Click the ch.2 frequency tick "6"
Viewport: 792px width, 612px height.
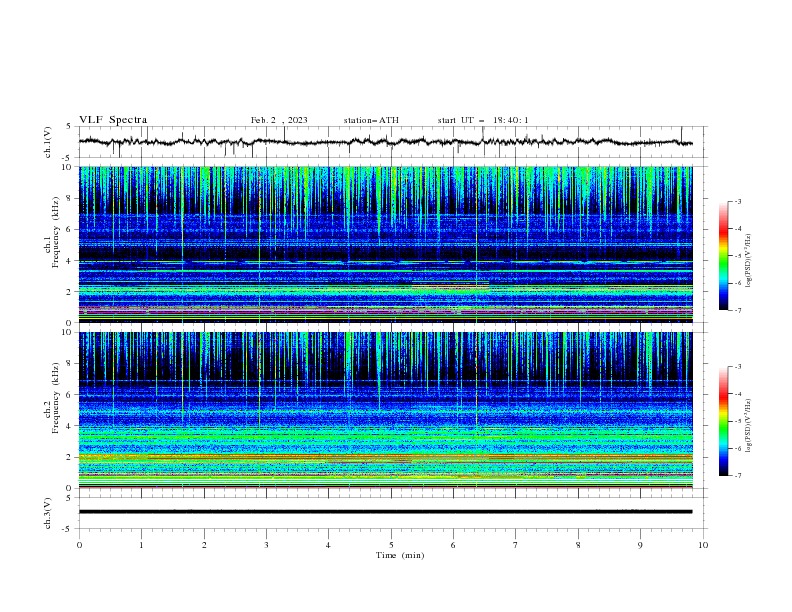pos(70,395)
